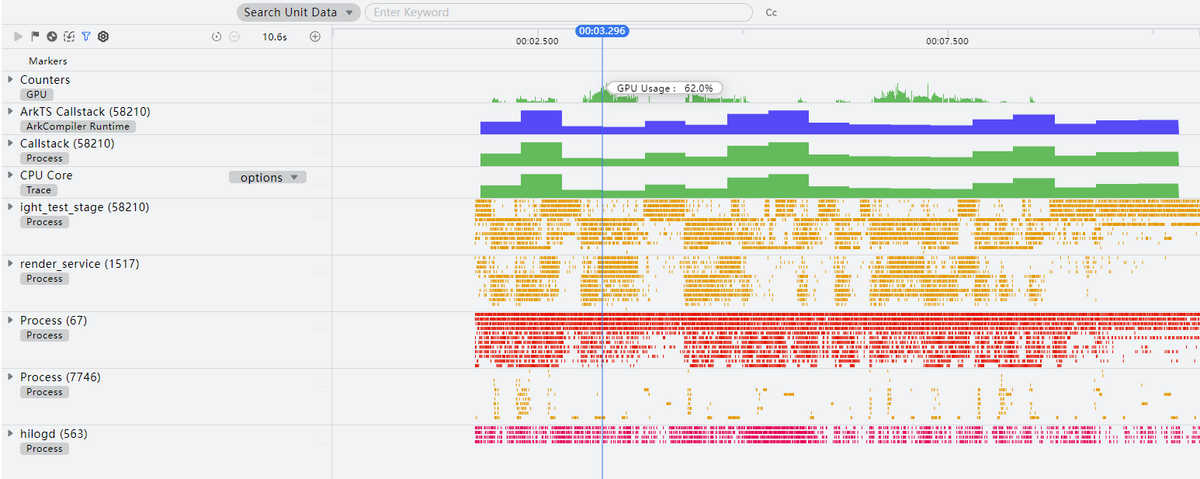Click the round clock-style toolbar icon
The height and width of the screenshot is (479, 1200).
pyautogui.click(x=51, y=36)
